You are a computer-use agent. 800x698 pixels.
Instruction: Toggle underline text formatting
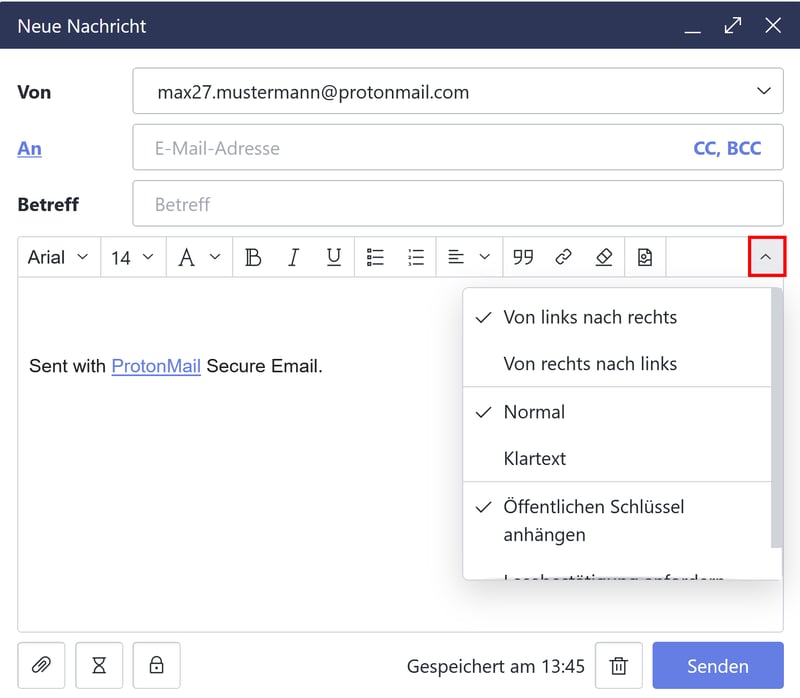[x=334, y=257]
